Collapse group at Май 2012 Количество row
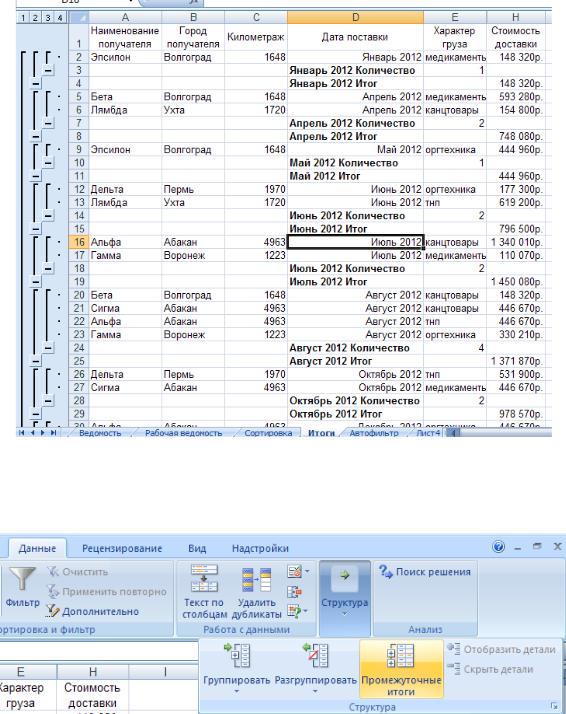 [48, 163]
